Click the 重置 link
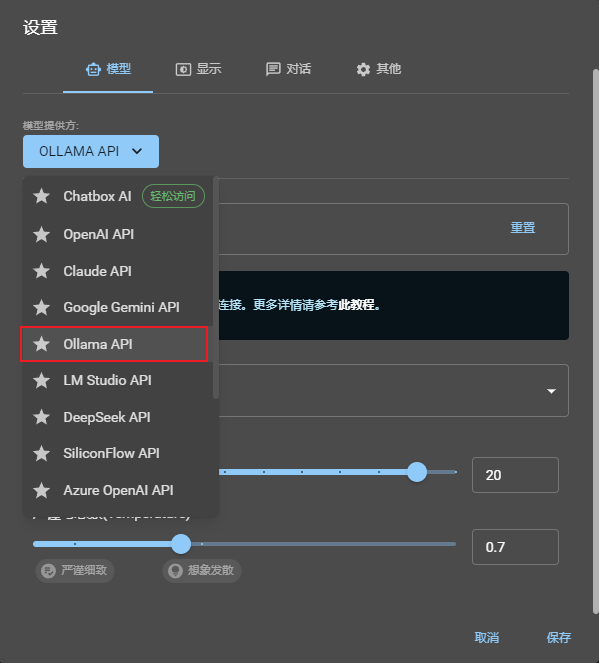599x663 pixels. click(x=523, y=228)
